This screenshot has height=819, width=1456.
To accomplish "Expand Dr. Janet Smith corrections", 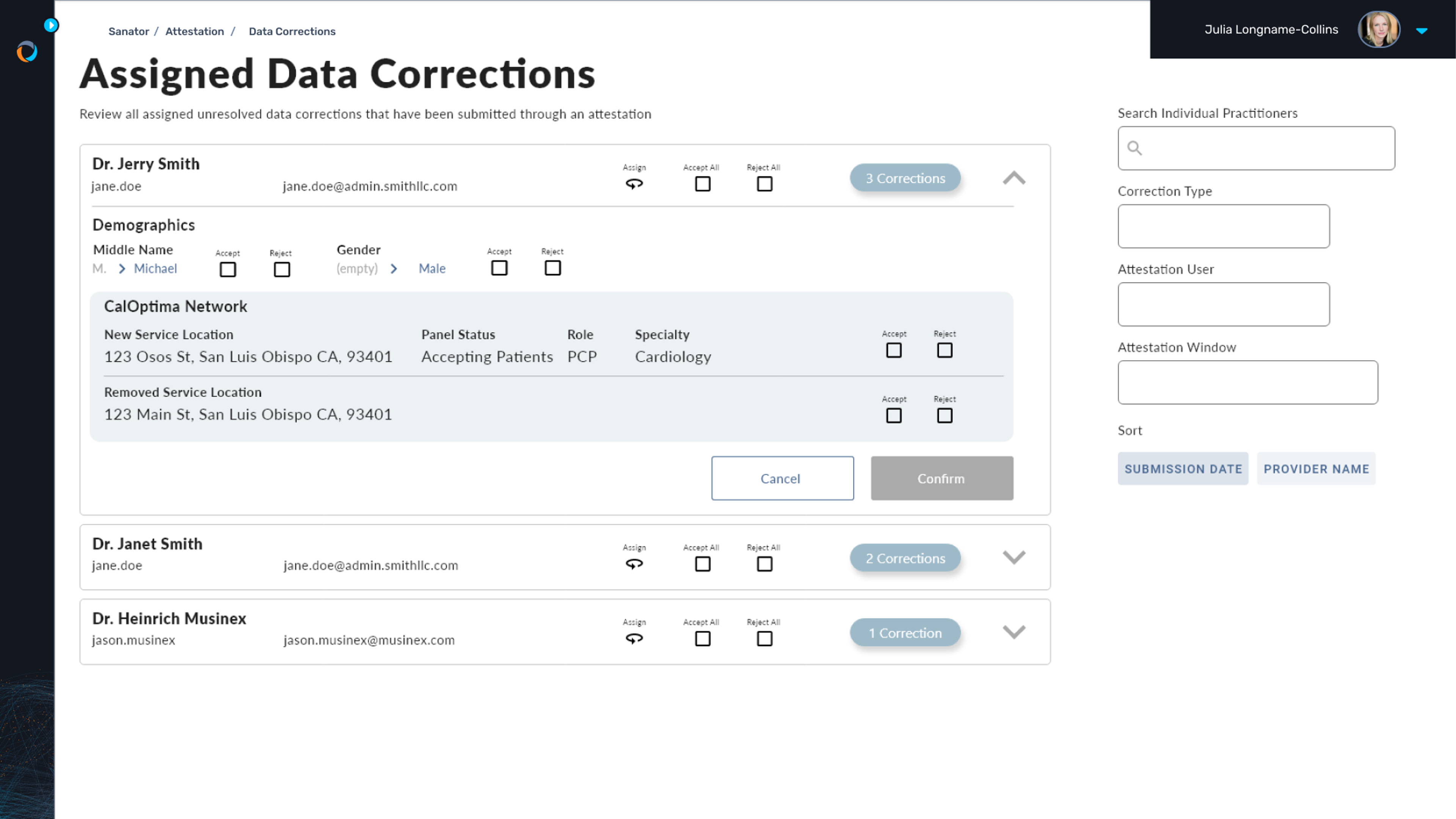I will pyautogui.click(x=1014, y=557).
